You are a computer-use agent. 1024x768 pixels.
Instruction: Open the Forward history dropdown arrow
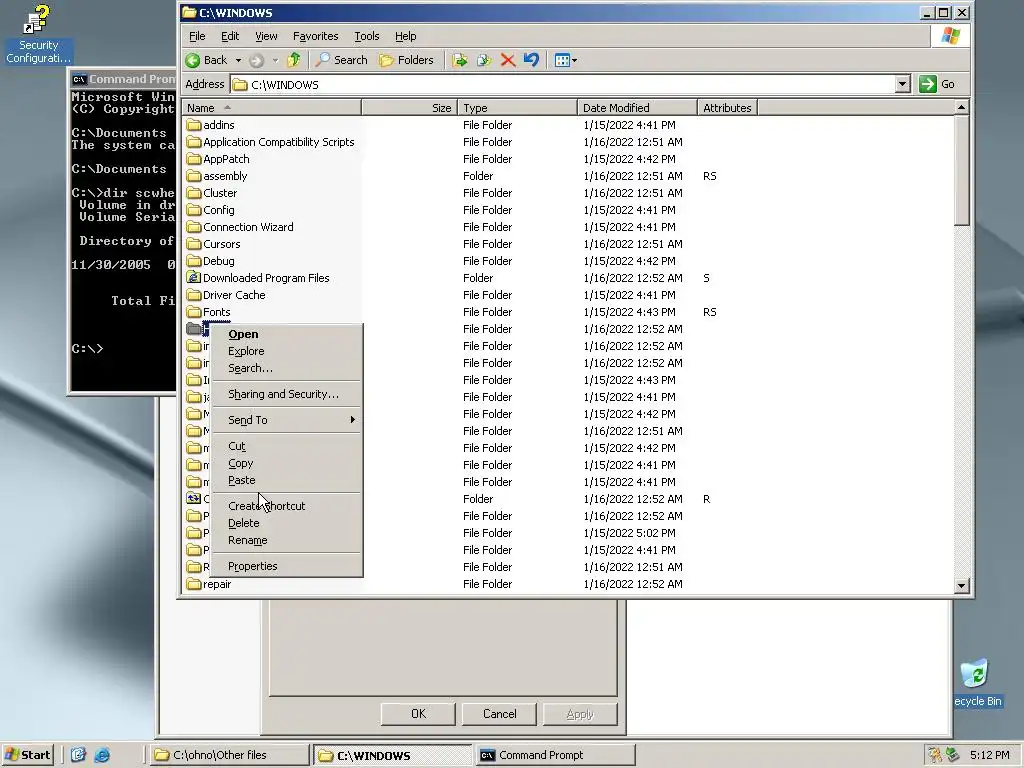point(275,60)
